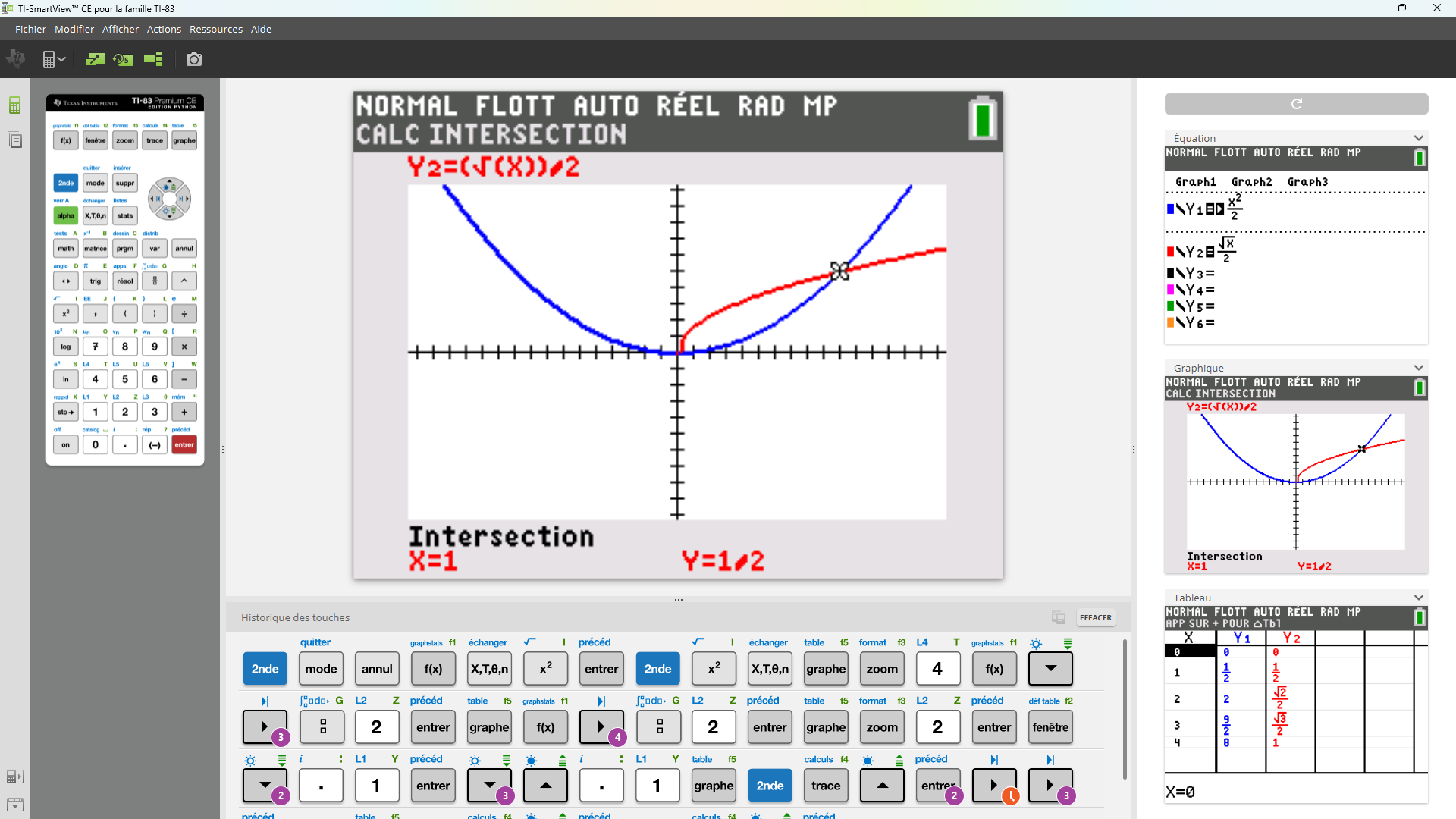Viewport: 1456px width, 819px height.
Task: Open the Afficher menu
Action: (121, 29)
